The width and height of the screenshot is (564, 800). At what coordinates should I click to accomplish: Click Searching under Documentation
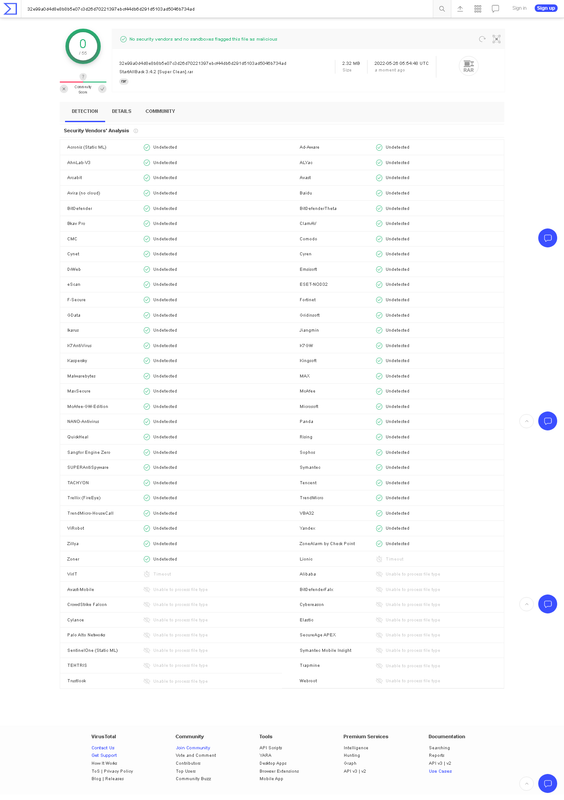[439, 747]
